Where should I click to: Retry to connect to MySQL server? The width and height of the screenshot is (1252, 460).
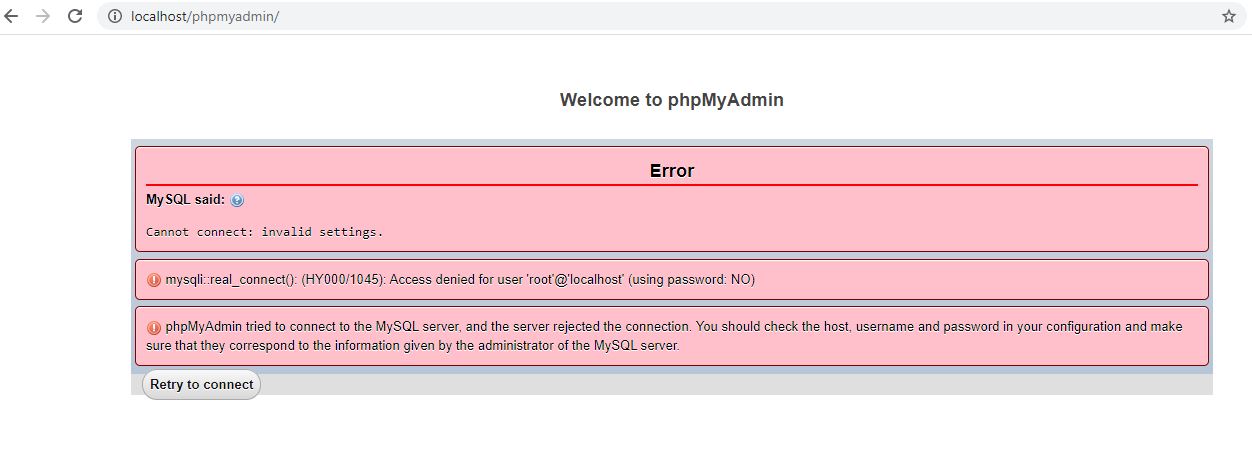click(201, 385)
